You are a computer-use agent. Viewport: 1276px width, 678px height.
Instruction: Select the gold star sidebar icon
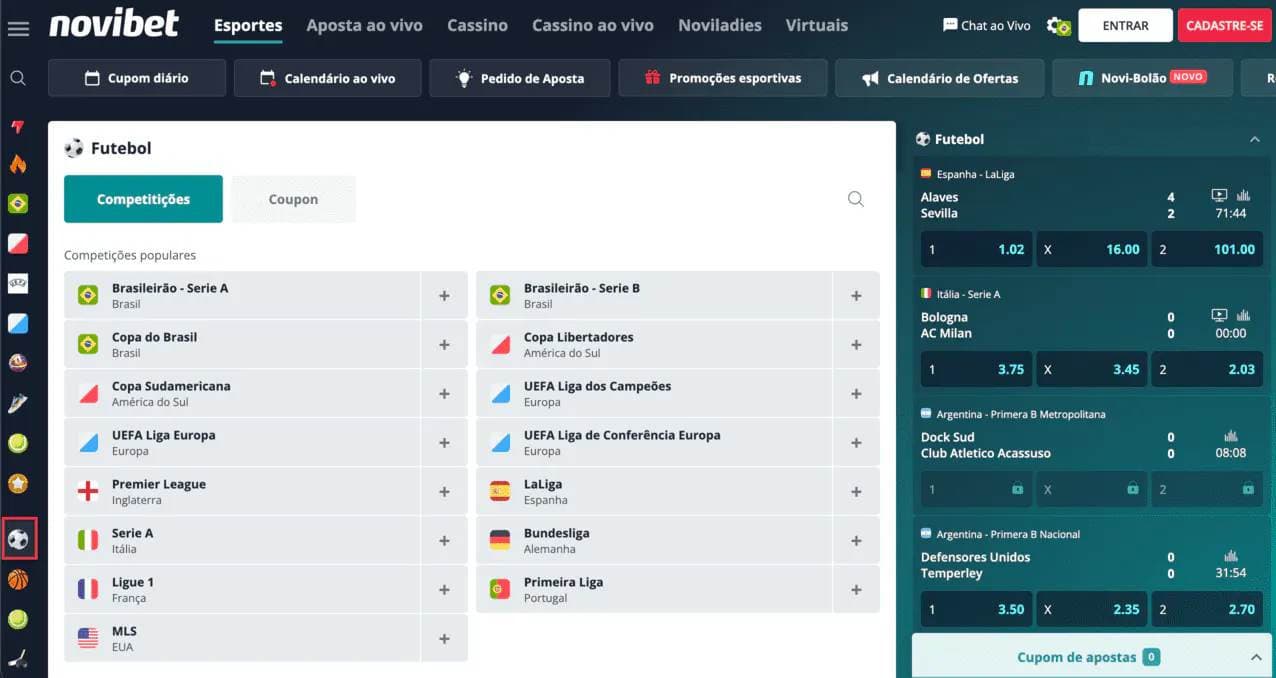pyautogui.click(x=18, y=484)
